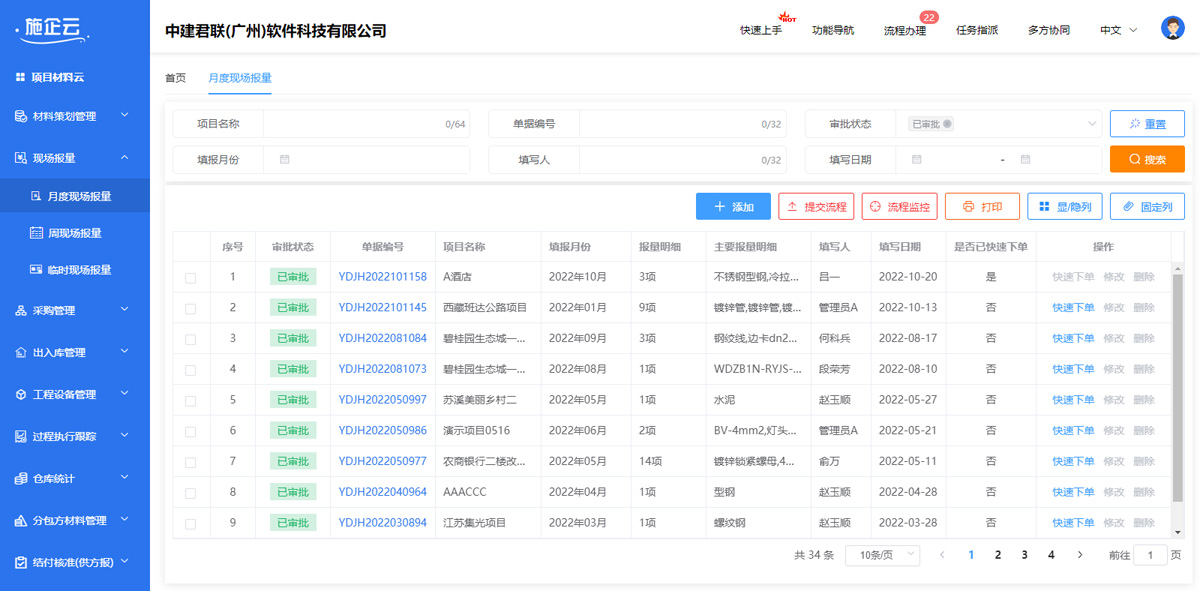Click the 过程执行跟踪 sidebar icon

(x=21, y=437)
